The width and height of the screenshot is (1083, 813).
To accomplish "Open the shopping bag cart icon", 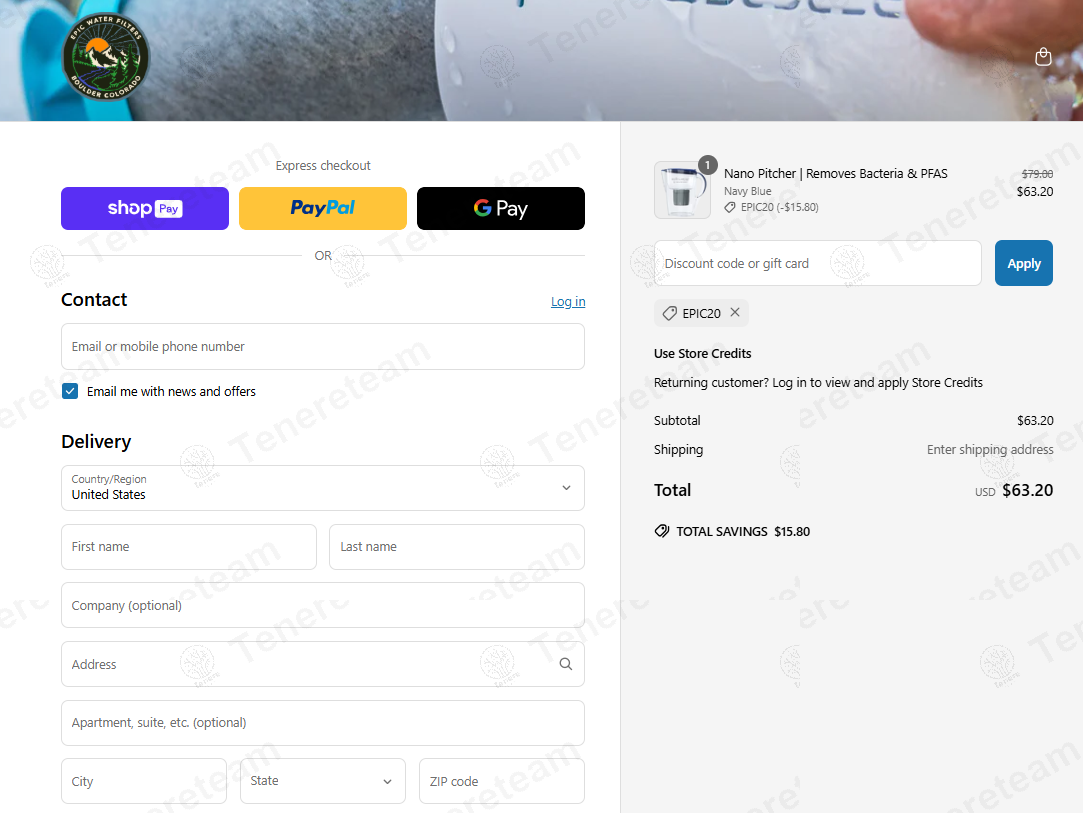I will (x=1043, y=57).
